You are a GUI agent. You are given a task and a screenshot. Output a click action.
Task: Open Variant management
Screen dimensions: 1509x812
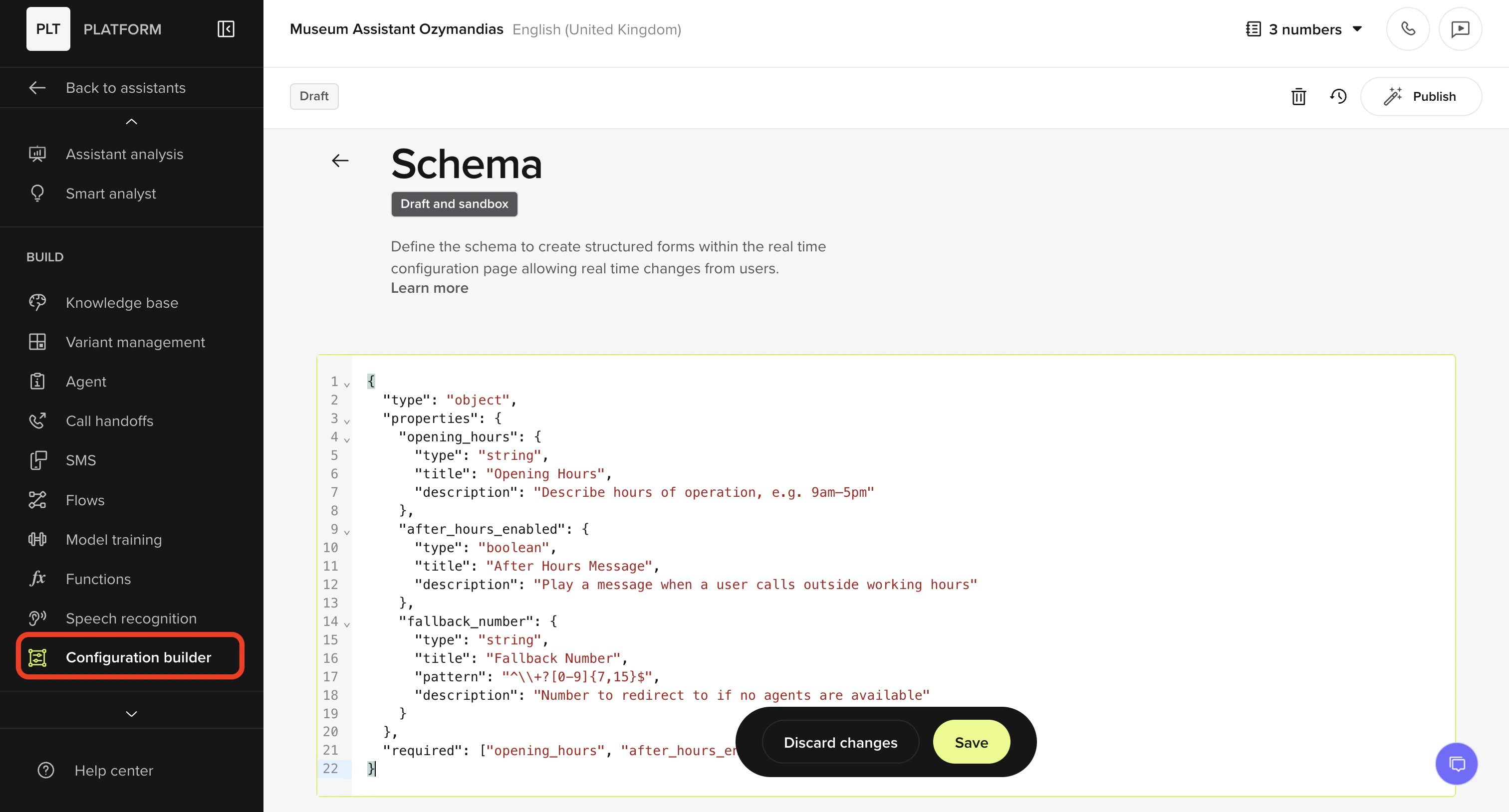pyautogui.click(x=135, y=342)
